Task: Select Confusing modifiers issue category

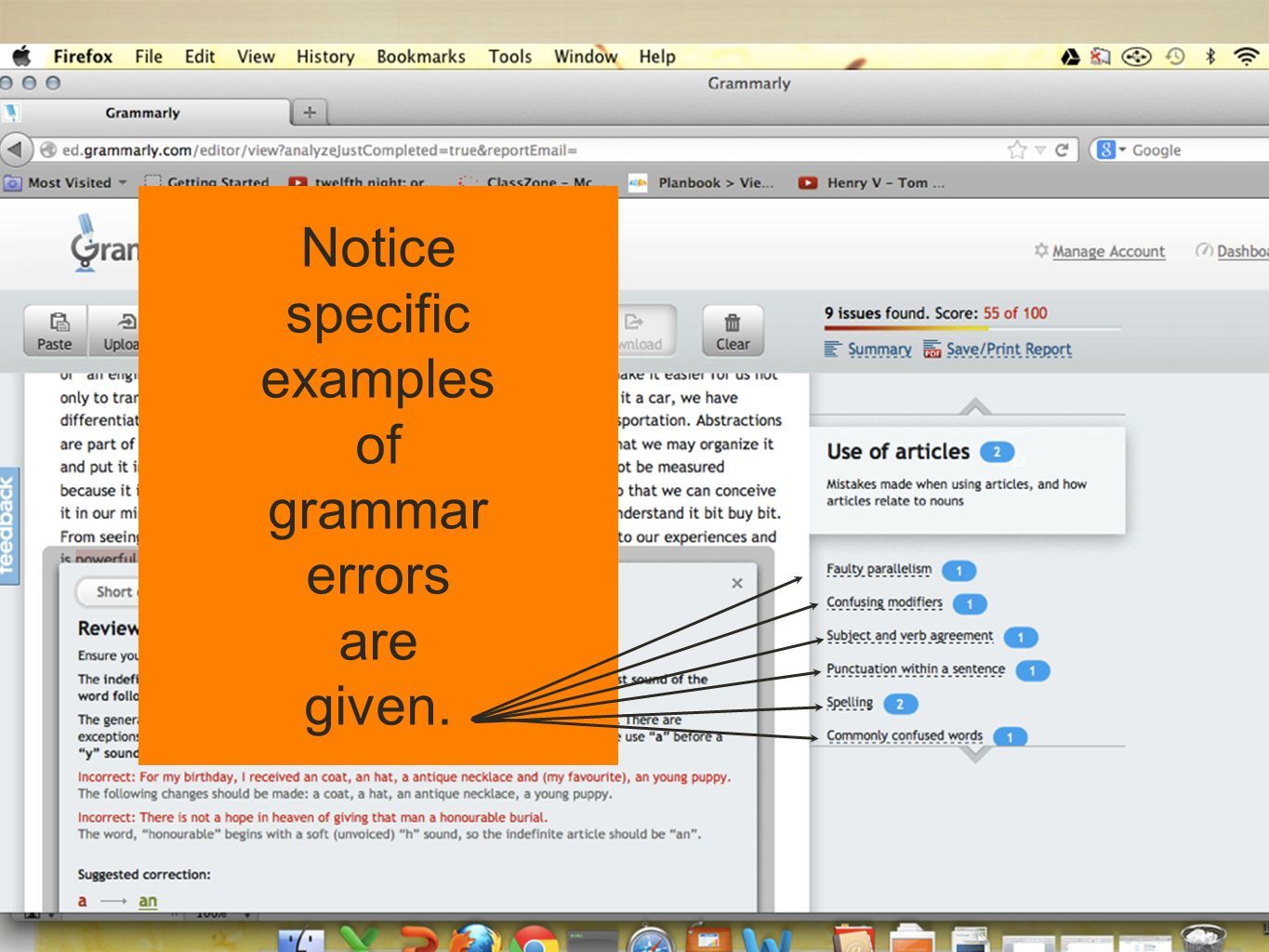Action: point(884,602)
